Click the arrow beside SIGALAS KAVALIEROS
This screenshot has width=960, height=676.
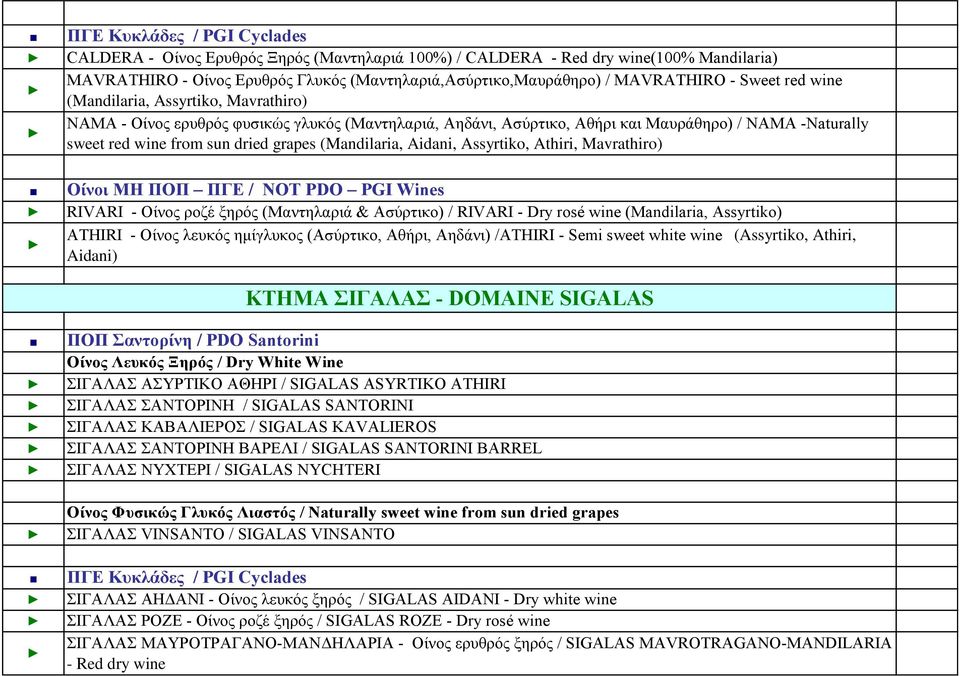pyautogui.click(x=34, y=427)
